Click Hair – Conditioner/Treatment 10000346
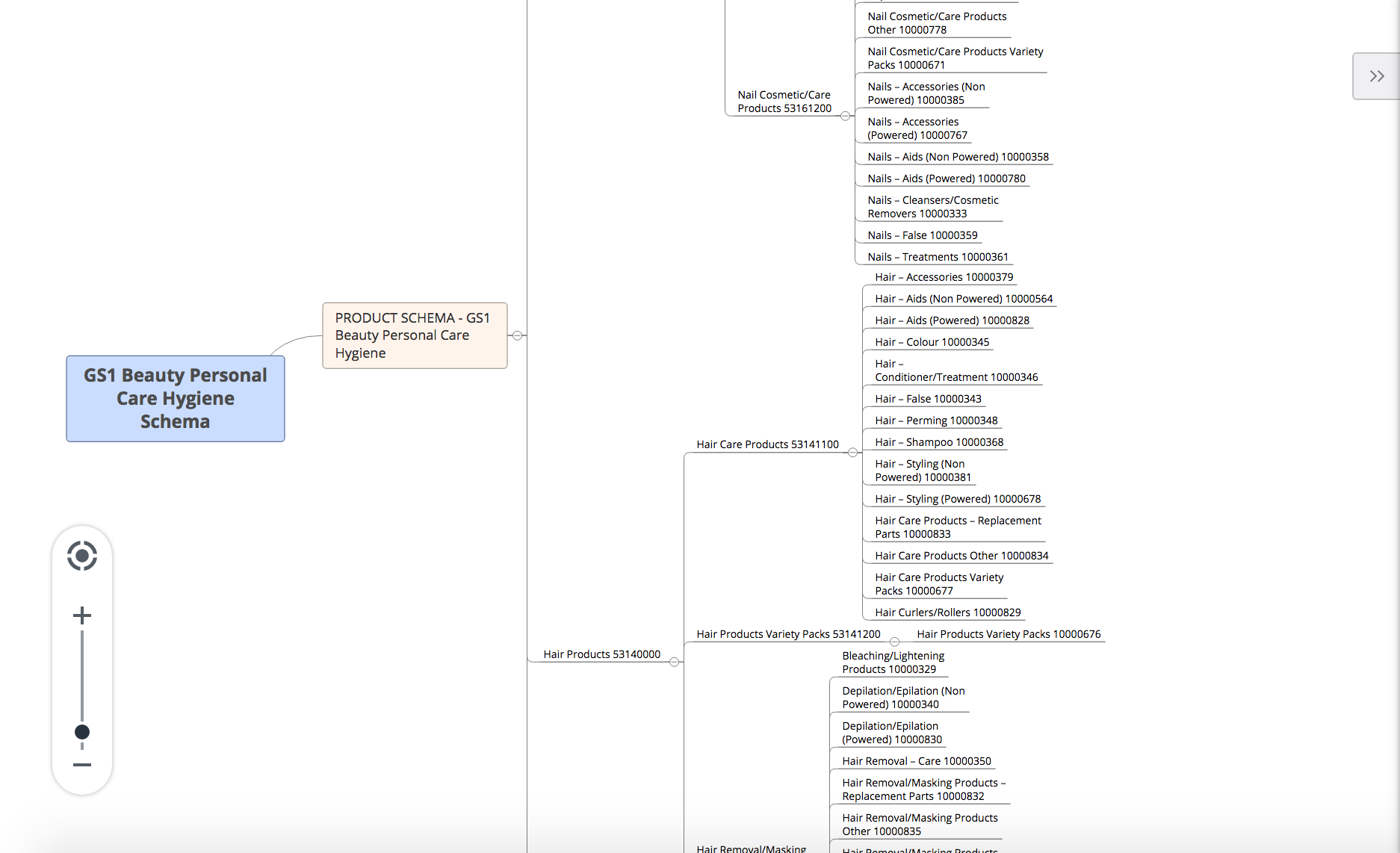The height and width of the screenshot is (853, 1400). pos(956,370)
